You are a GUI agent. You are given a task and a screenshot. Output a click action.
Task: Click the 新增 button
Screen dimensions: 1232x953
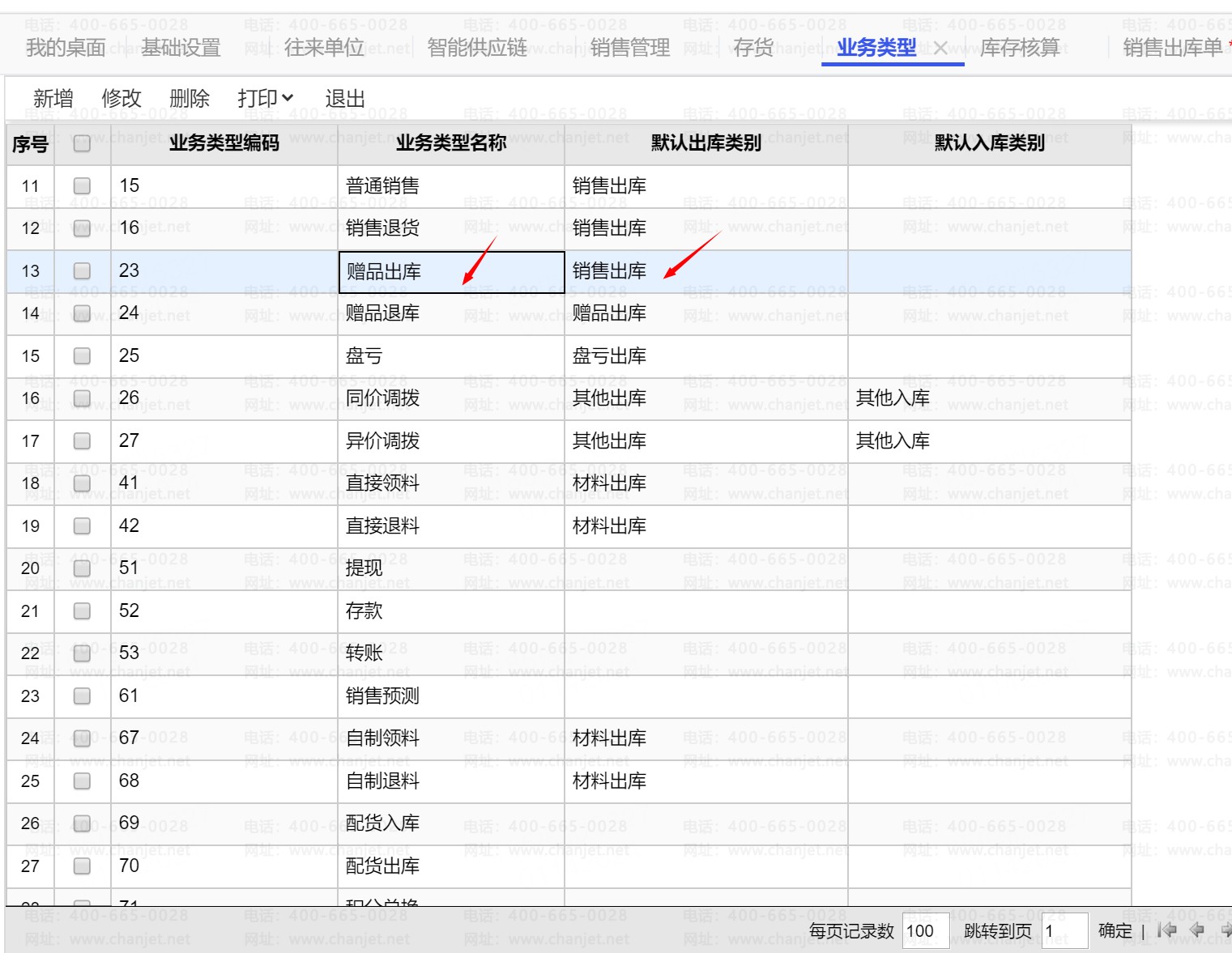[x=53, y=99]
